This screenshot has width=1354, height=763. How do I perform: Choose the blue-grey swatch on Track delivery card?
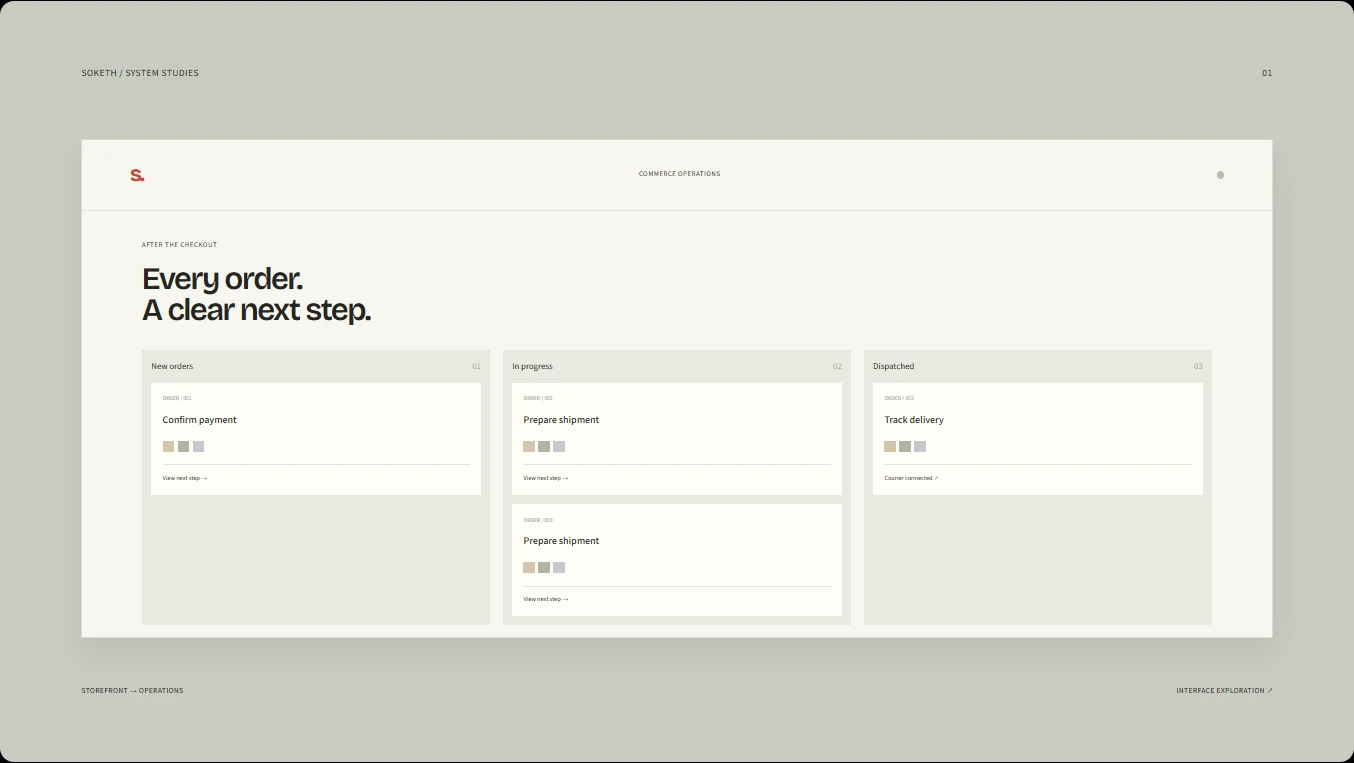tap(920, 447)
